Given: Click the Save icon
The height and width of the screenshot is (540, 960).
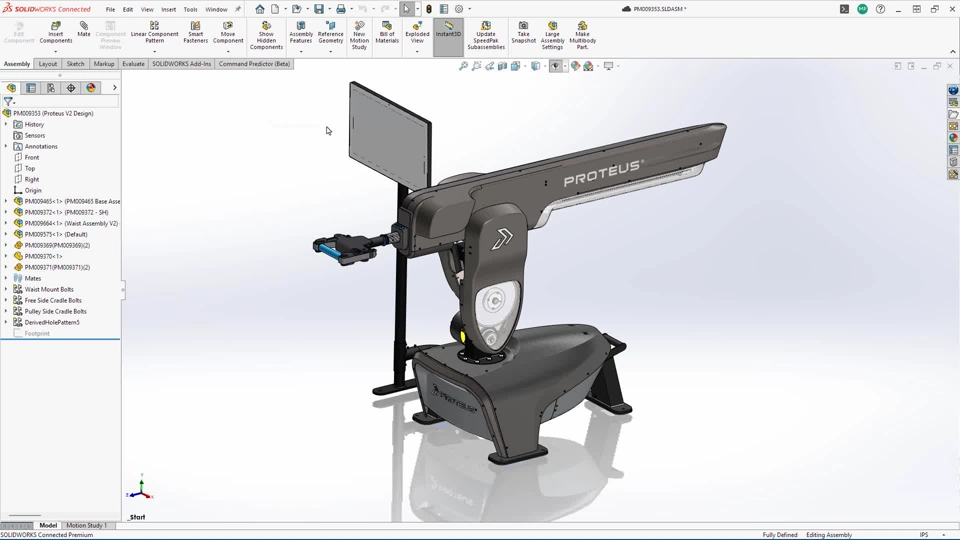Looking at the screenshot, I should click(x=319, y=9).
